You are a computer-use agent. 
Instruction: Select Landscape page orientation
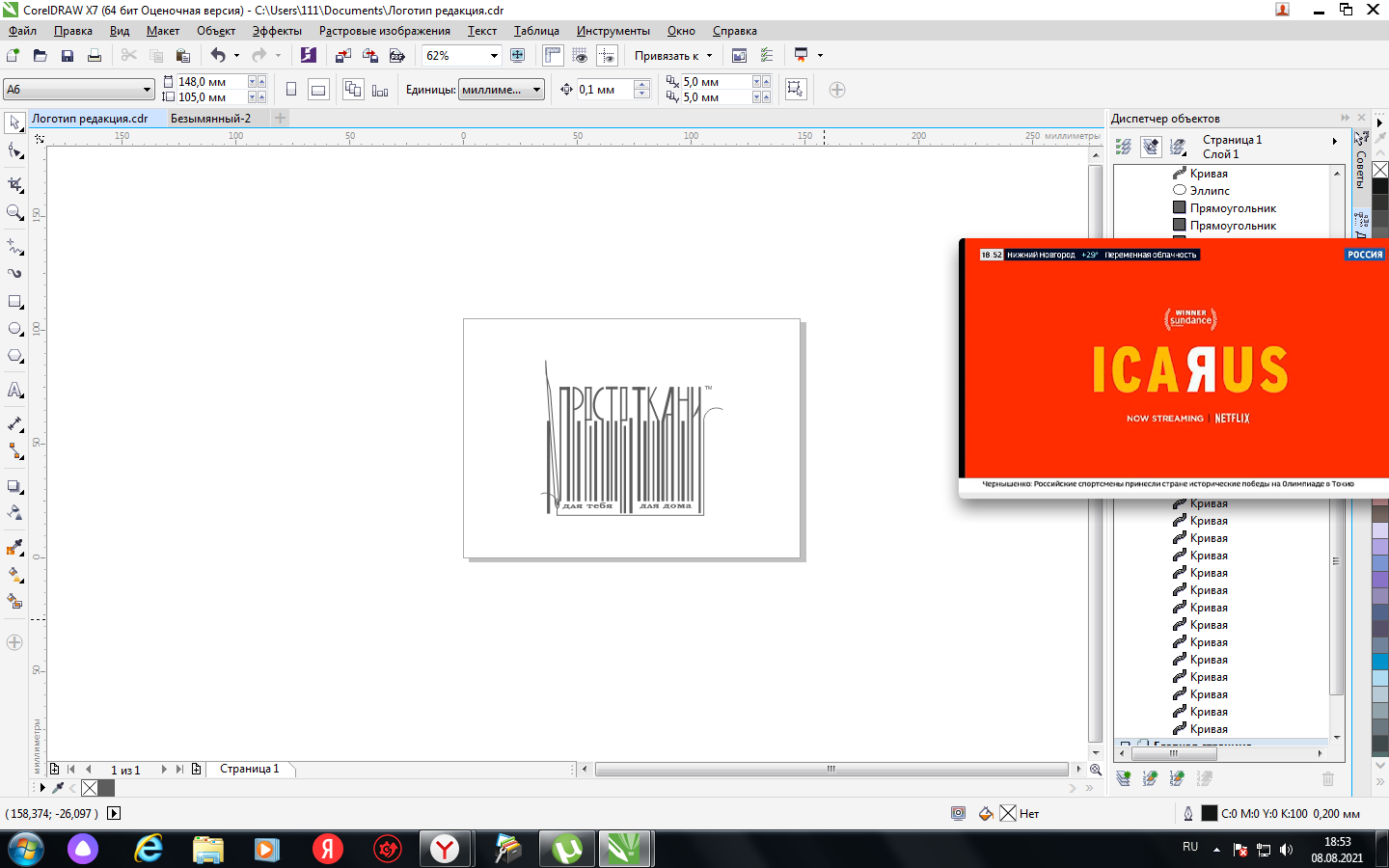click(x=318, y=90)
